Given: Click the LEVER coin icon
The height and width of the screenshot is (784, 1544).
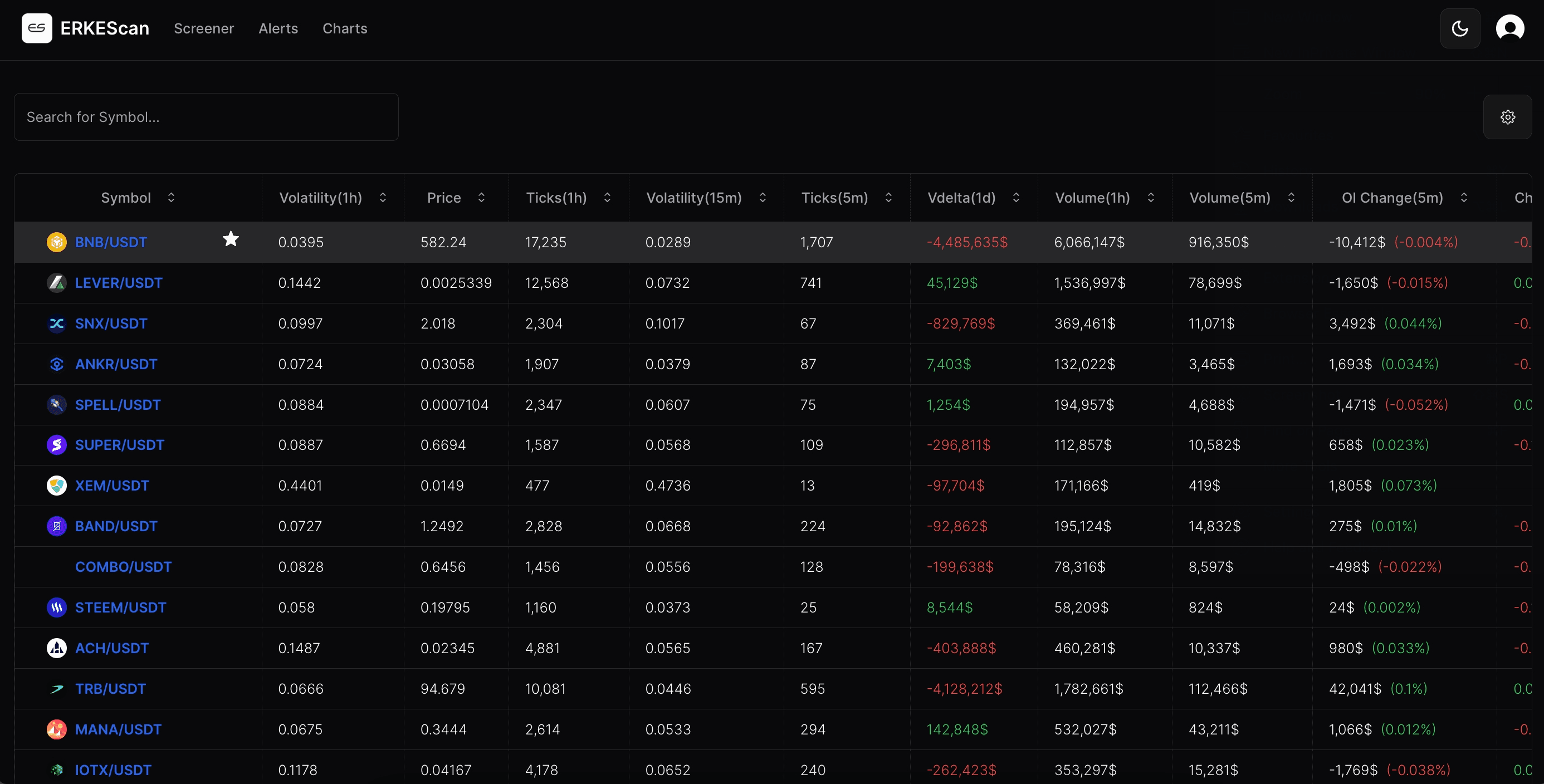Looking at the screenshot, I should (x=56, y=283).
